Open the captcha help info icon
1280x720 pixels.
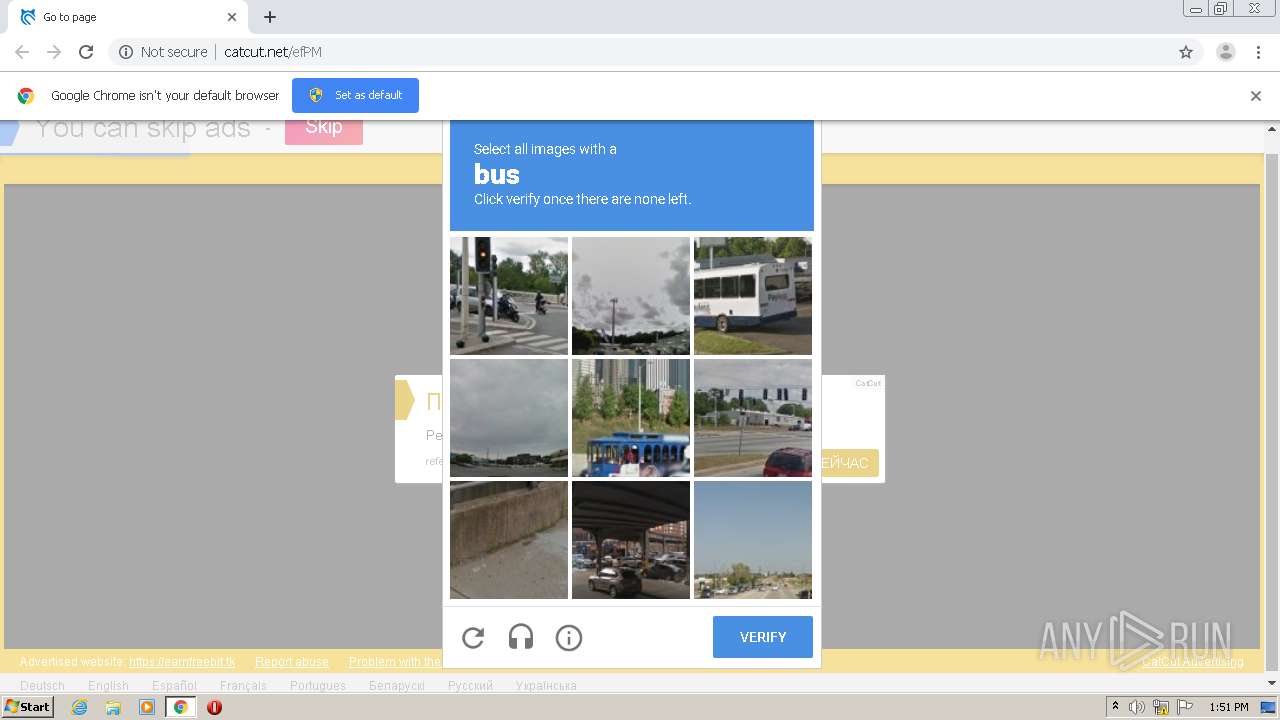coord(569,637)
